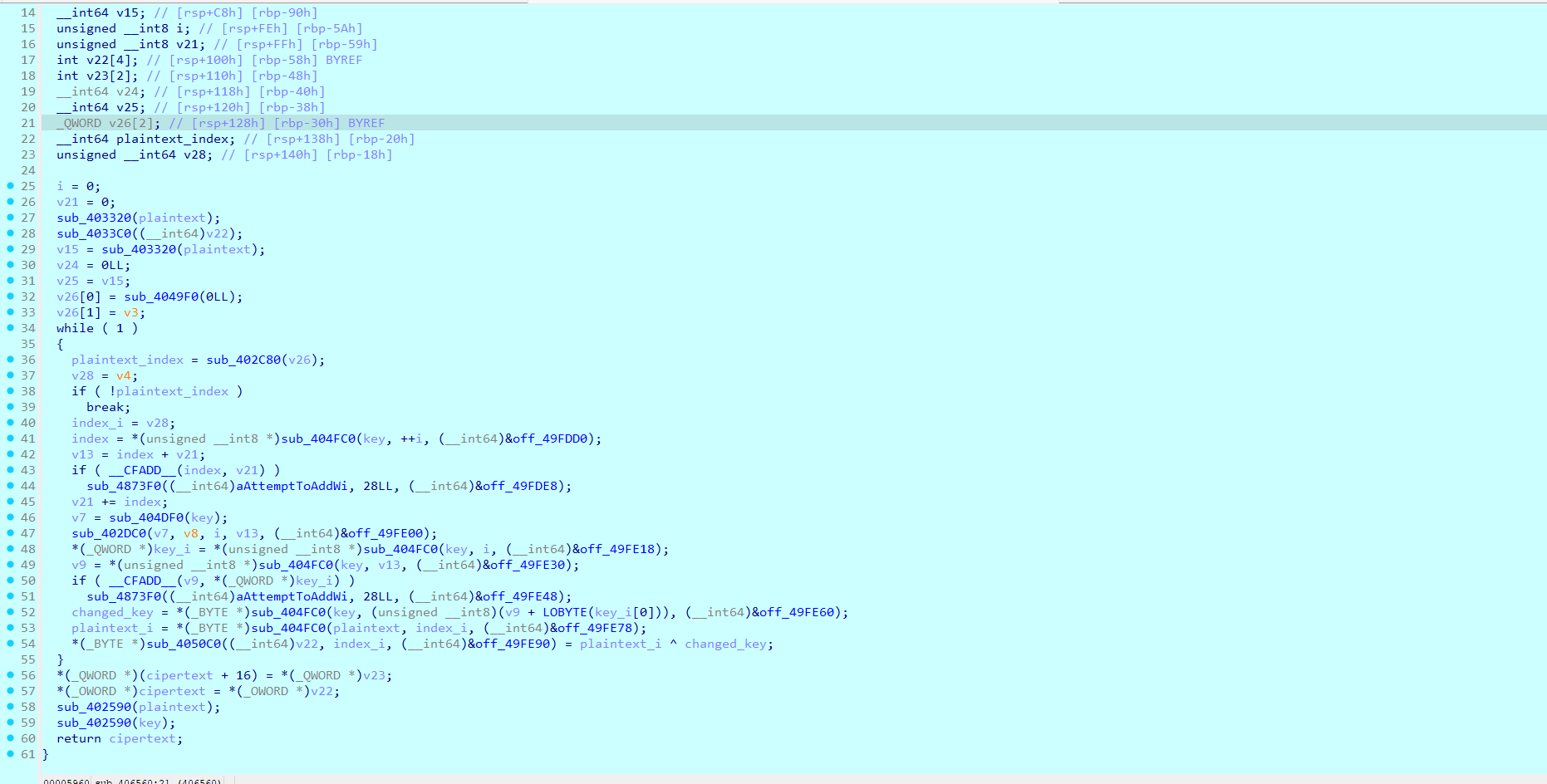Toggle the breakpoint on line 61
The image size is (1547, 784).
pyautogui.click(x=8, y=754)
